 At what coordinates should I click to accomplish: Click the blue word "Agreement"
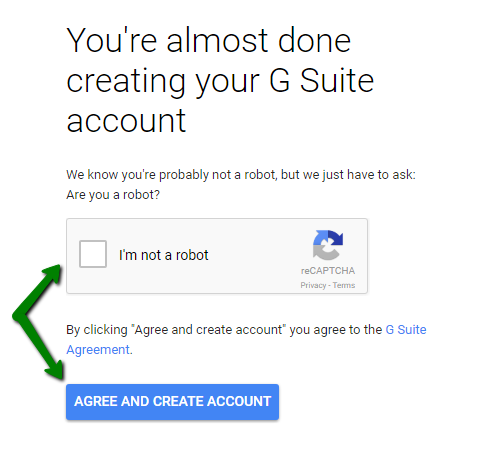[98, 350]
